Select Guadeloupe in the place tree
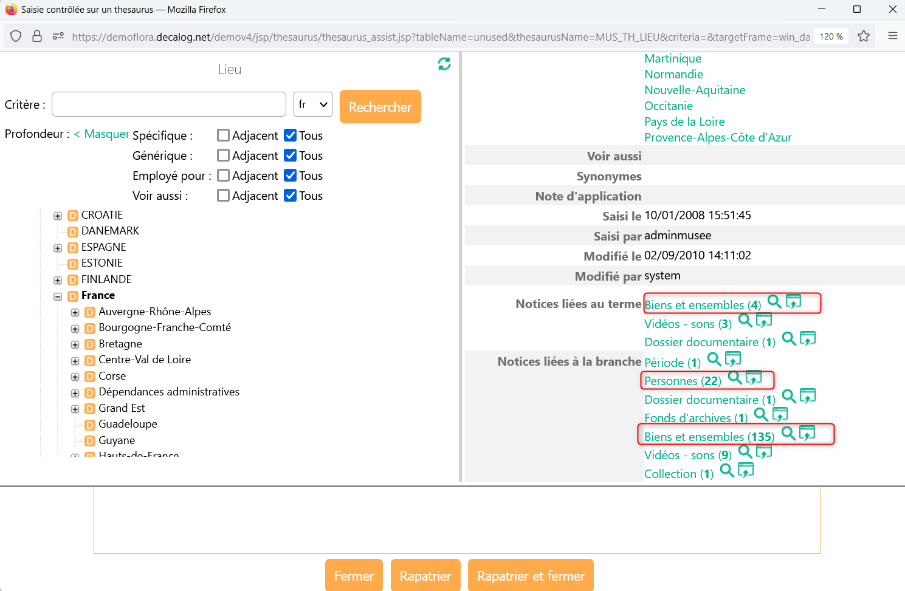 coord(127,424)
